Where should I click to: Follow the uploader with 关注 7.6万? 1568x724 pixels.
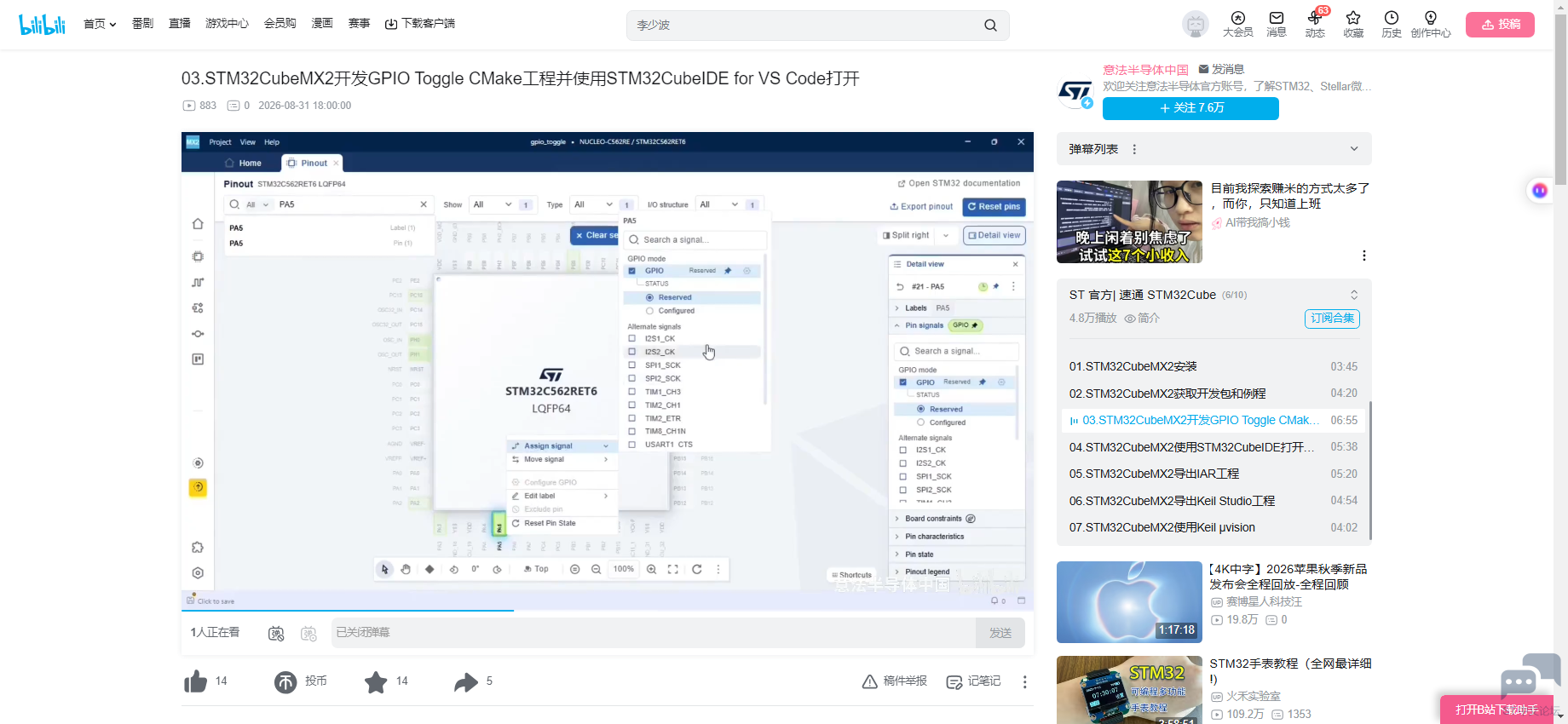[x=1190, y=108]
